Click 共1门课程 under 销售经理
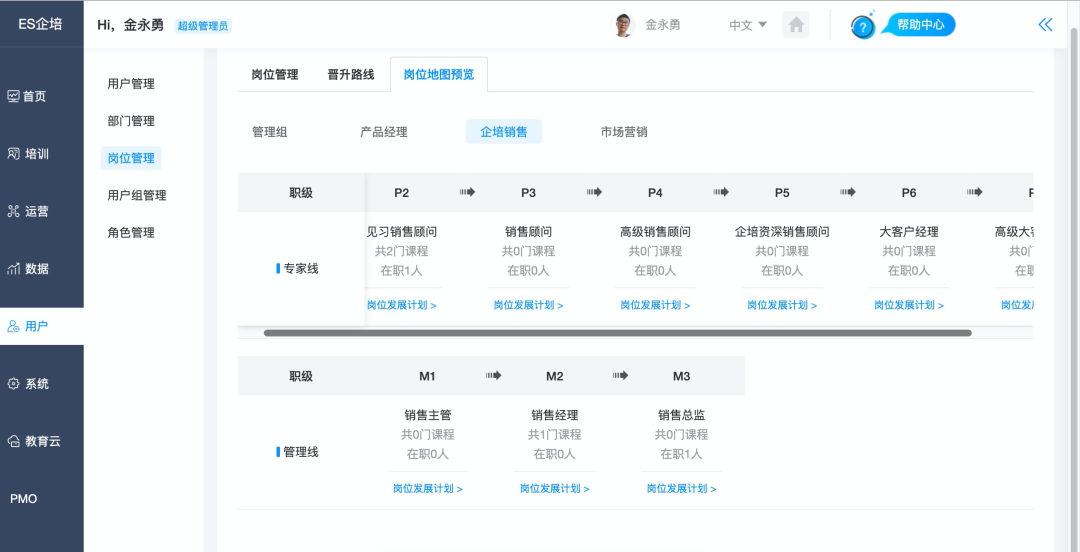This screenshot has height=552, width=1080. (x=554, y=434)
